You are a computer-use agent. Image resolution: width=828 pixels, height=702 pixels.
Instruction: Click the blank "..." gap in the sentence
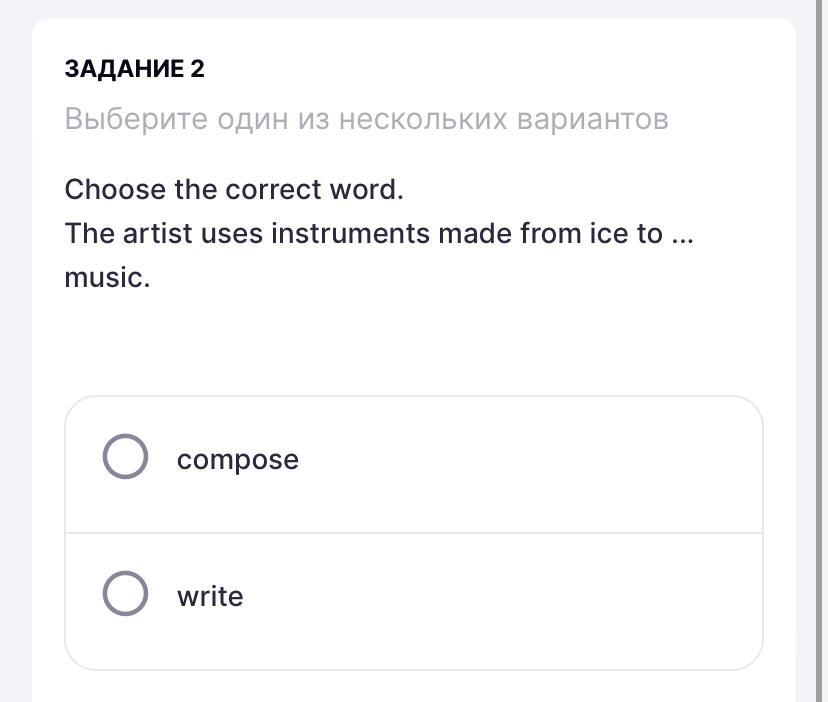pyautogui.click(x=682, y=236)
